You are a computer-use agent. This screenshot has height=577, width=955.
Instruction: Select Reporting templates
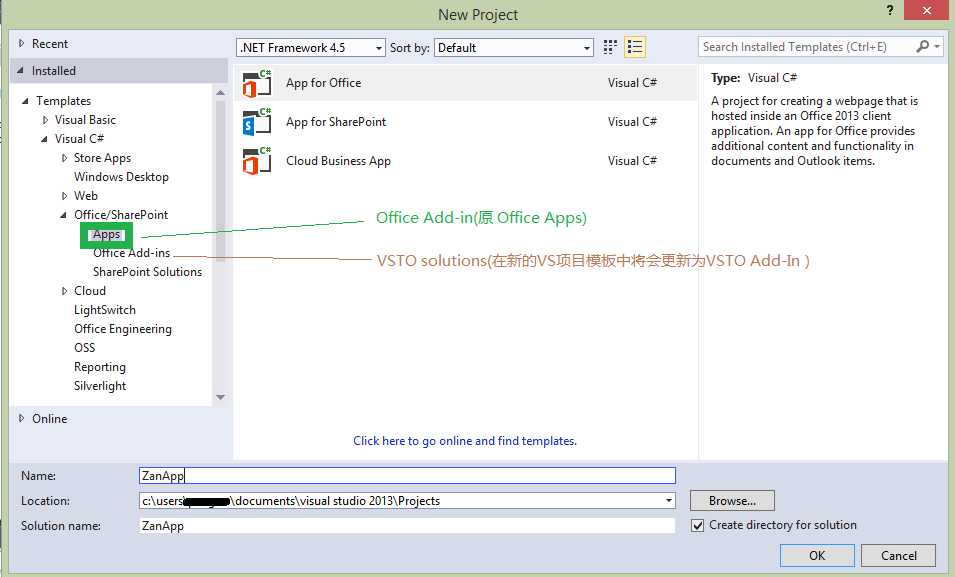pyautogui.click(x=100, y=367)
